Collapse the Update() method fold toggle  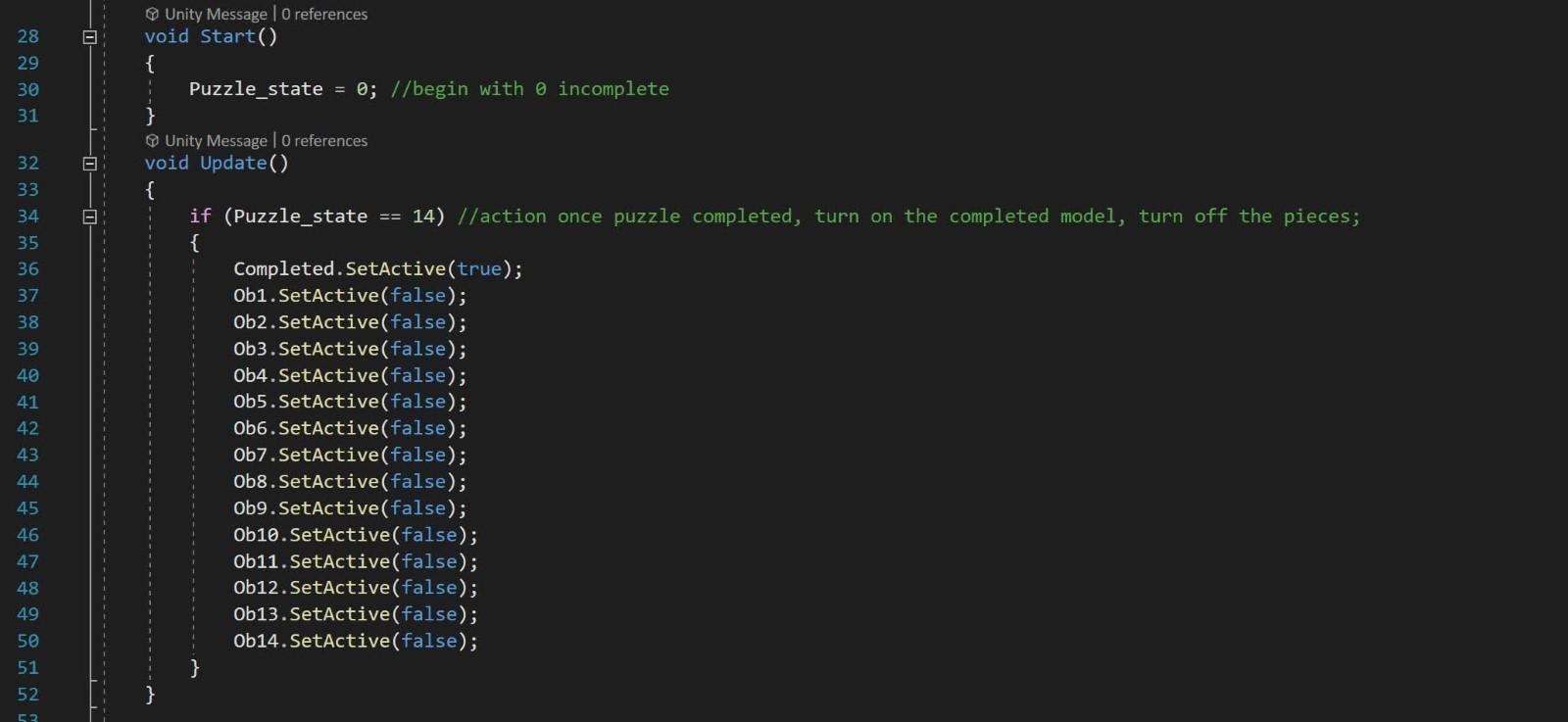click(x=89, y=164)
